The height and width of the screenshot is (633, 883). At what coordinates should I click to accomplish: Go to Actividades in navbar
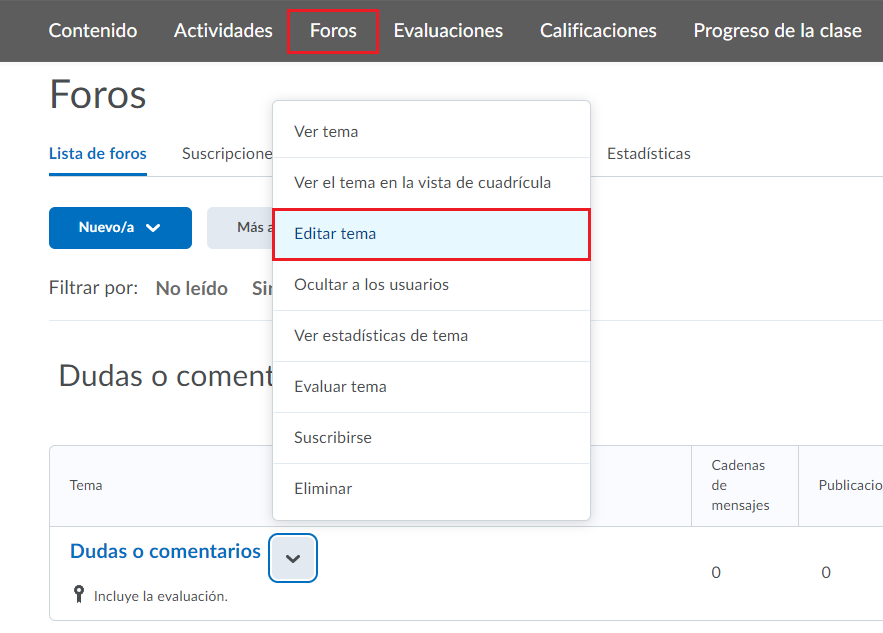tap(223, 30)
